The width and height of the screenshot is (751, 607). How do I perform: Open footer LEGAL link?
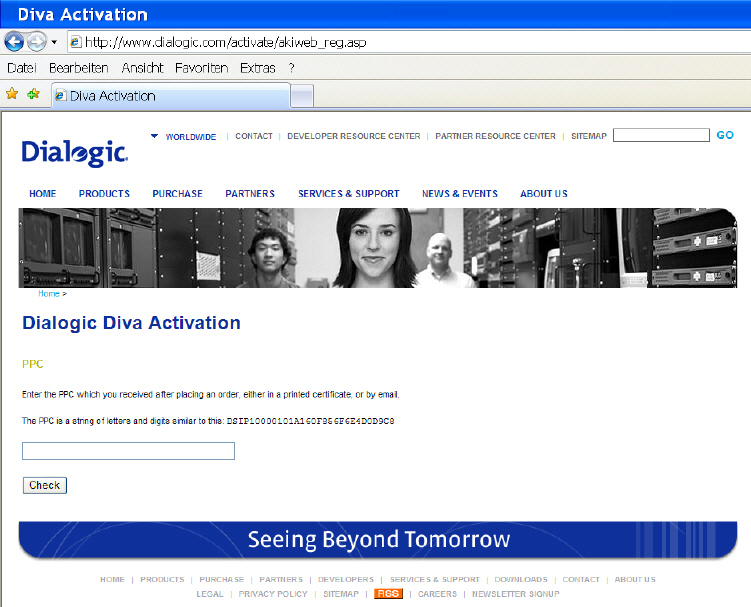[x=210, y=594]
